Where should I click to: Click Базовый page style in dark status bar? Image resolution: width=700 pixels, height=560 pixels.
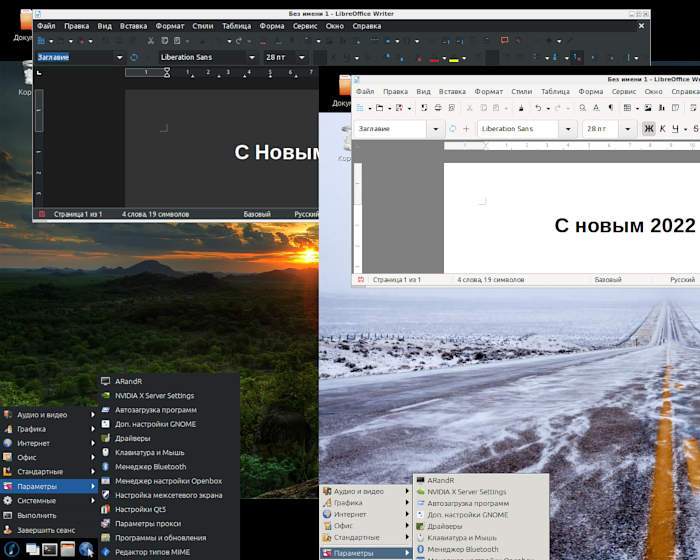click(x=257, y=214)
